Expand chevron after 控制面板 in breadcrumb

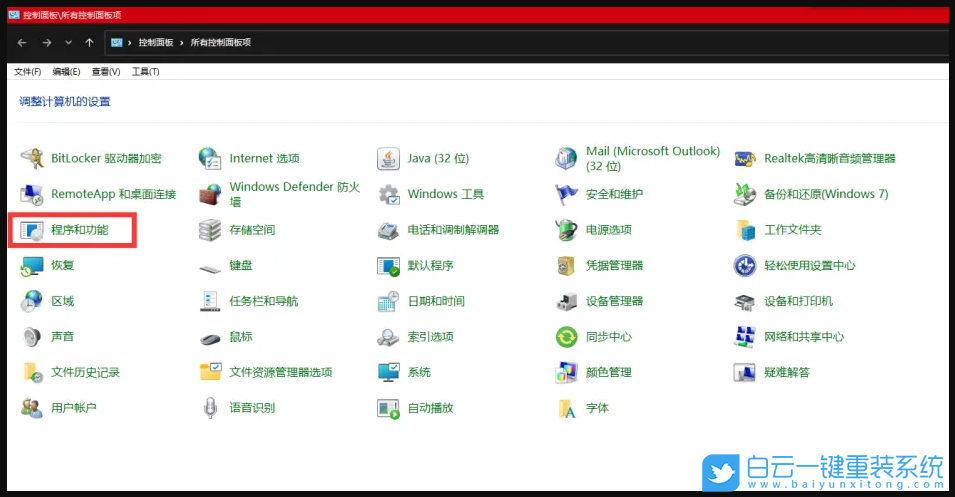coord(181,43)
